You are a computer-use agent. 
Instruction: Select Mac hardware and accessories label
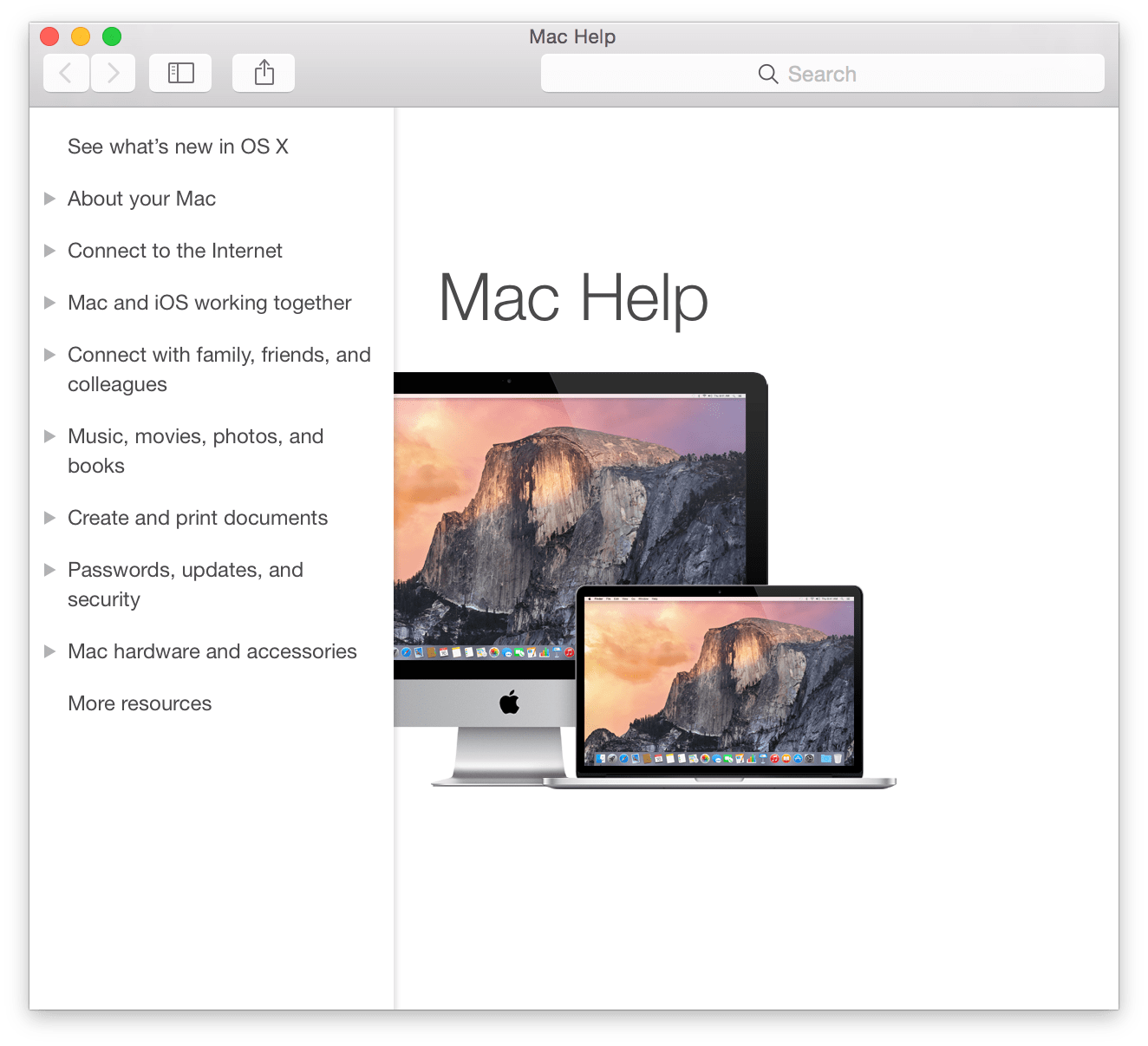pyautogui.click(x=212, y=651)
